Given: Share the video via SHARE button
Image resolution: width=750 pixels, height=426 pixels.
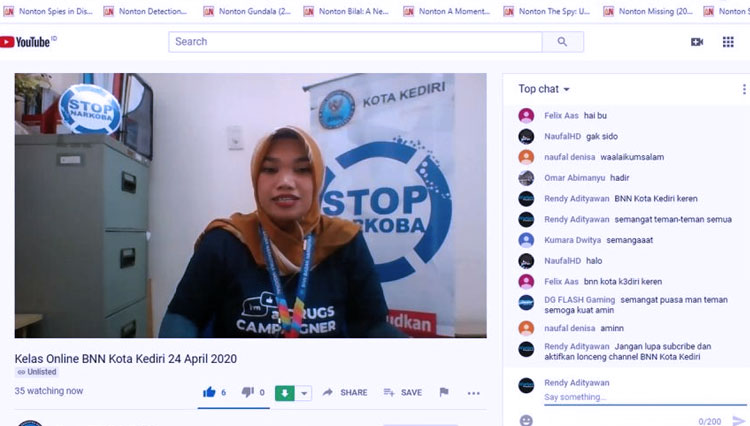Looking at the screenshot, I should pos(345,393).
